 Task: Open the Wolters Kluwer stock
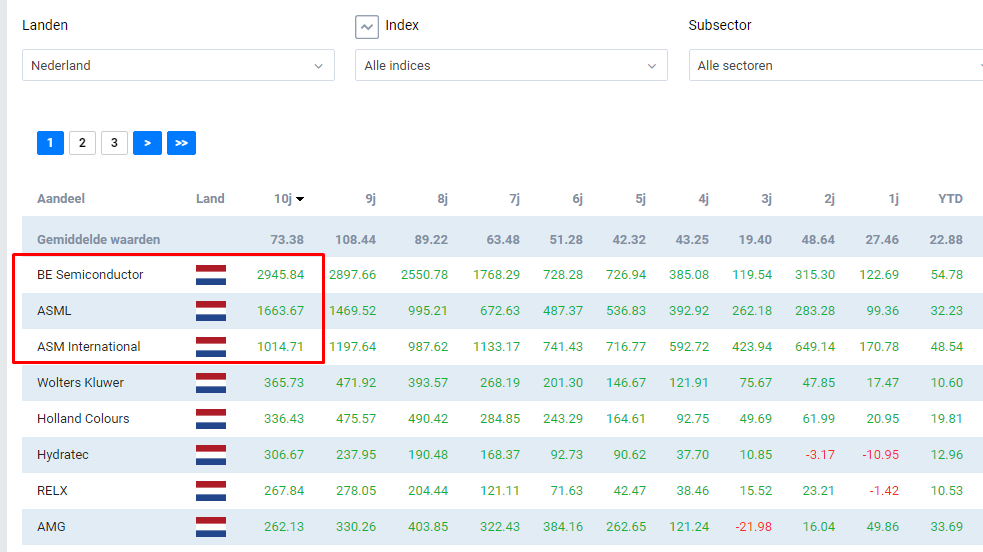[x=80, y=383]
